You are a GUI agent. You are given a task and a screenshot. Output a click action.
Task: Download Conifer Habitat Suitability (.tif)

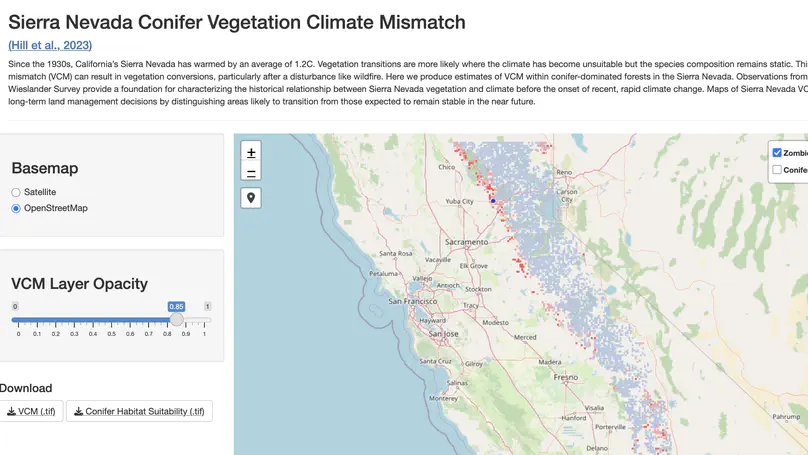pyautogui.click(x=139, y=411)
